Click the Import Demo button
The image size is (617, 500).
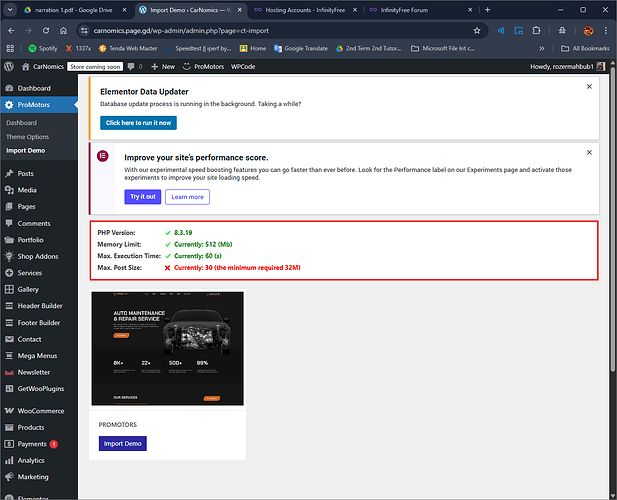click(122, 443)
